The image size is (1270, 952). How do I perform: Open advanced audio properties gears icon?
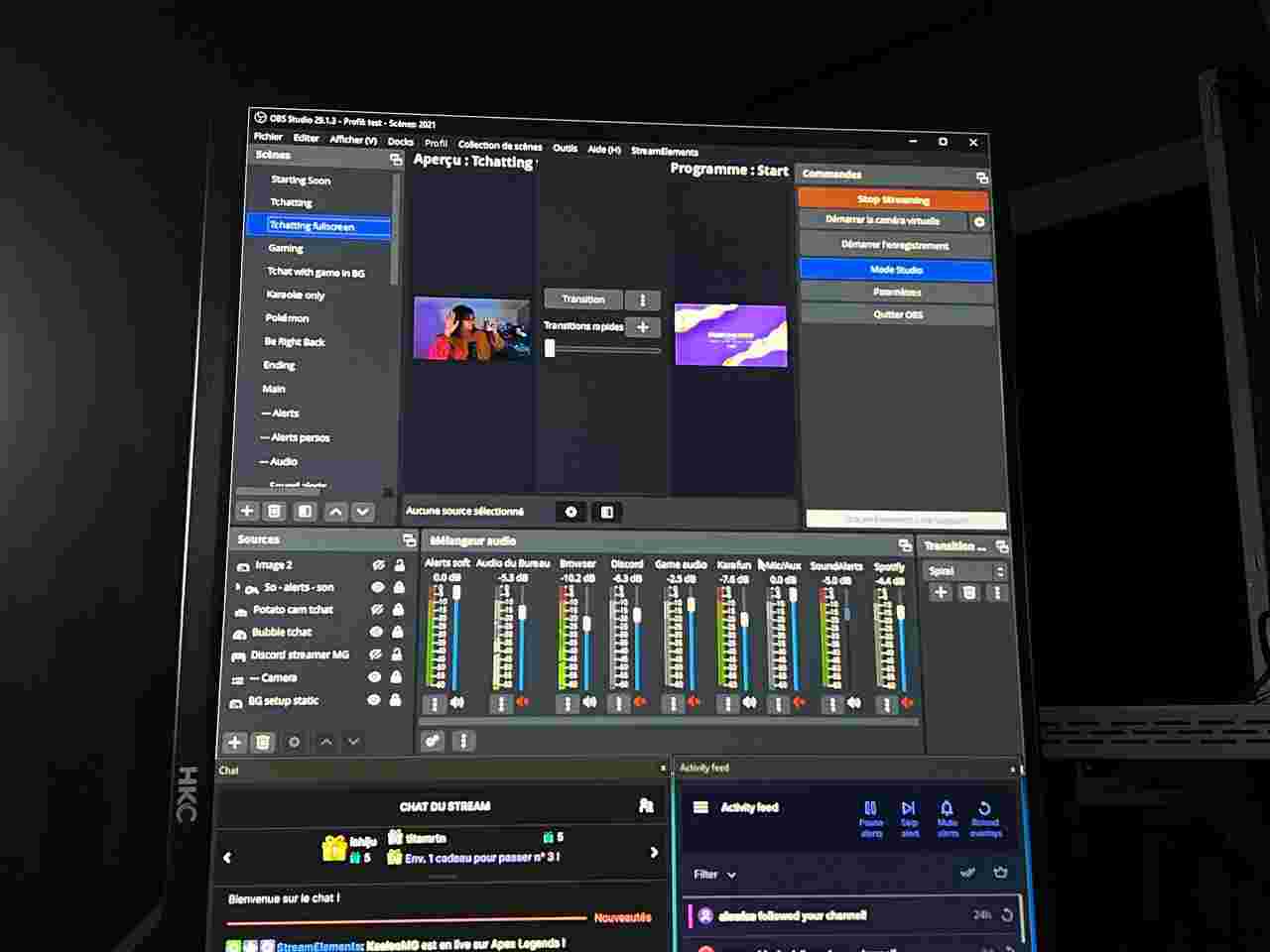433,740
